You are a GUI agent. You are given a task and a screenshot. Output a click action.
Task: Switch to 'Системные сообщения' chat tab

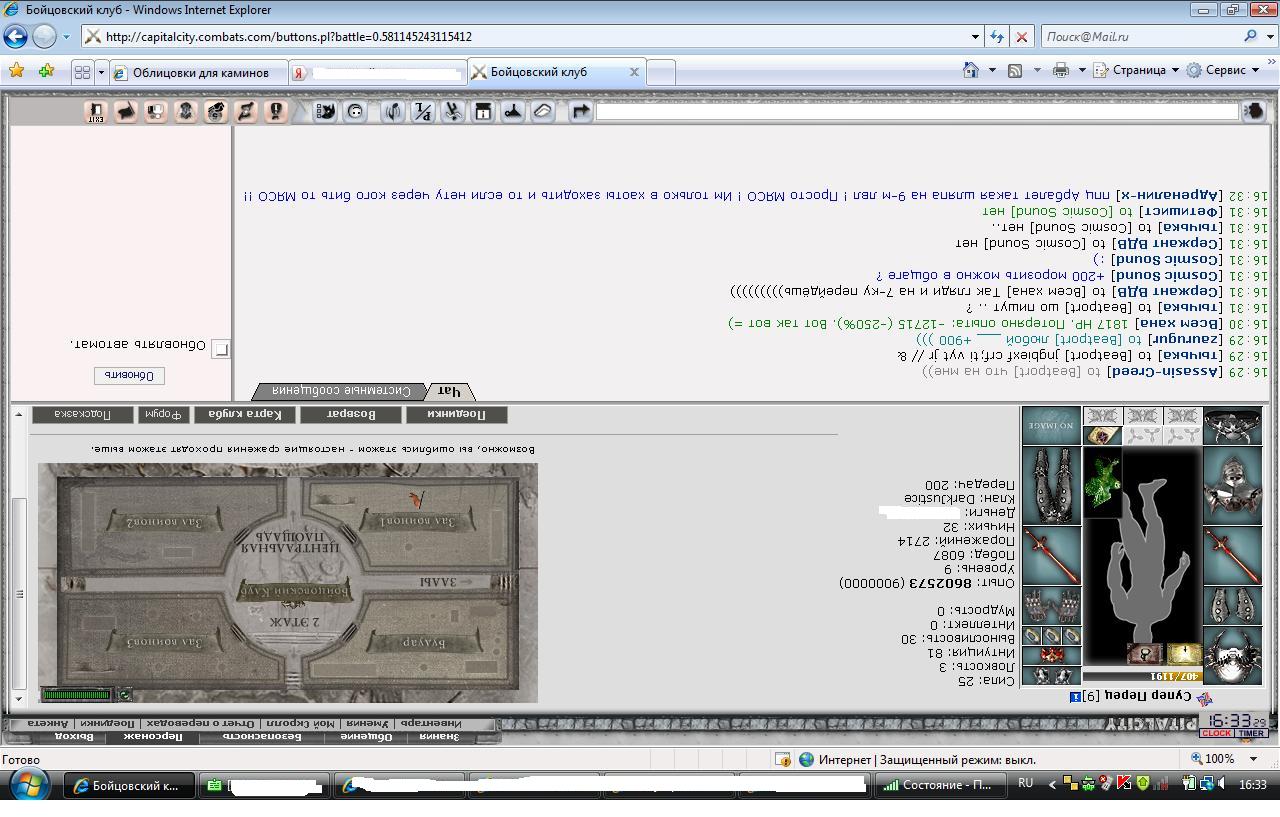click(341, 391)
